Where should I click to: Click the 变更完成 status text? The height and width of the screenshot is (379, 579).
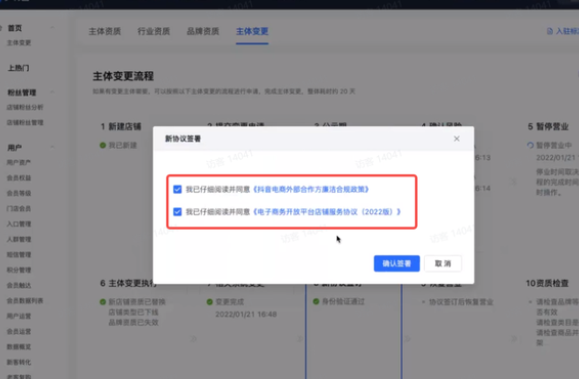tap(229, 302)
